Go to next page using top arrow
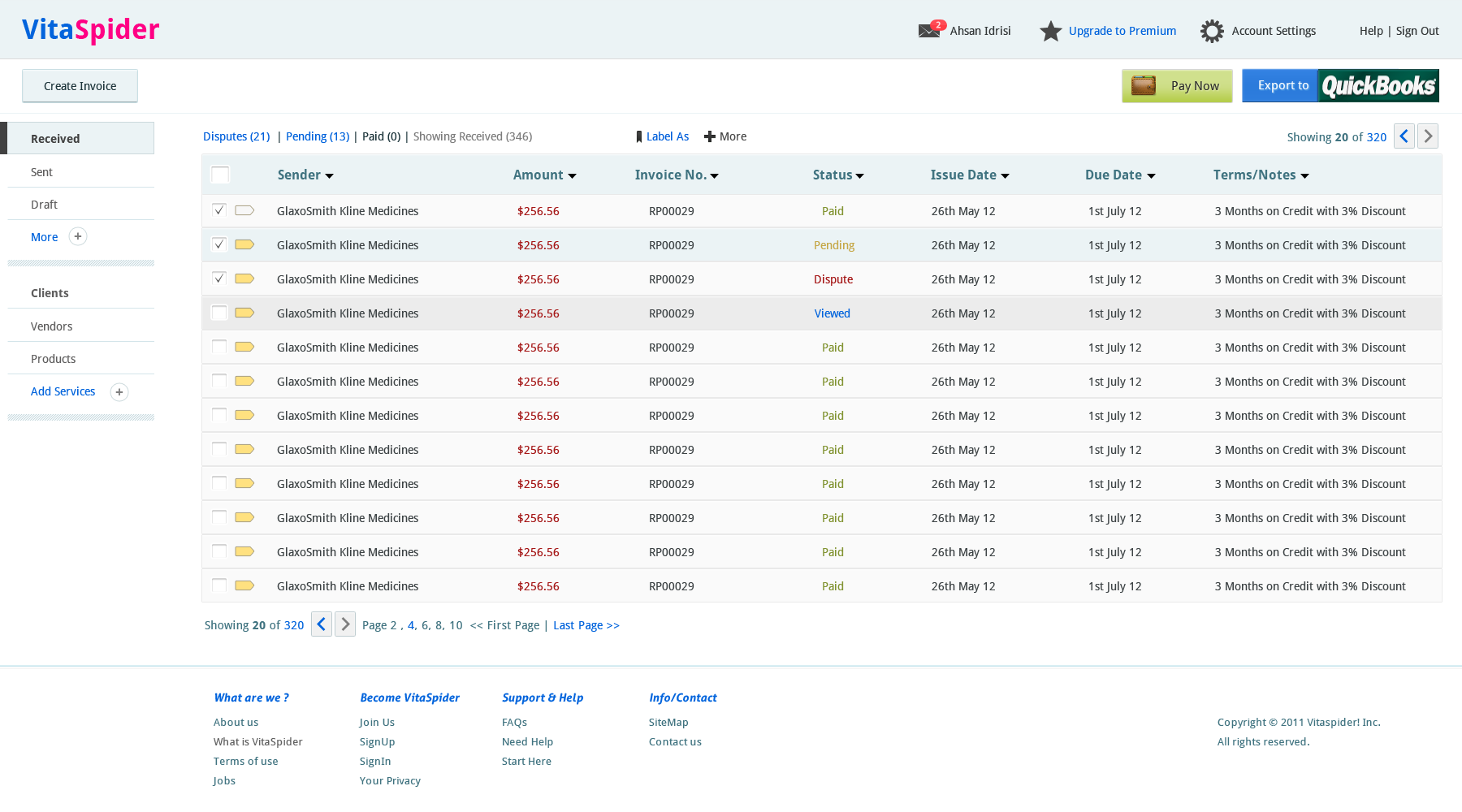 (1428, 136)
